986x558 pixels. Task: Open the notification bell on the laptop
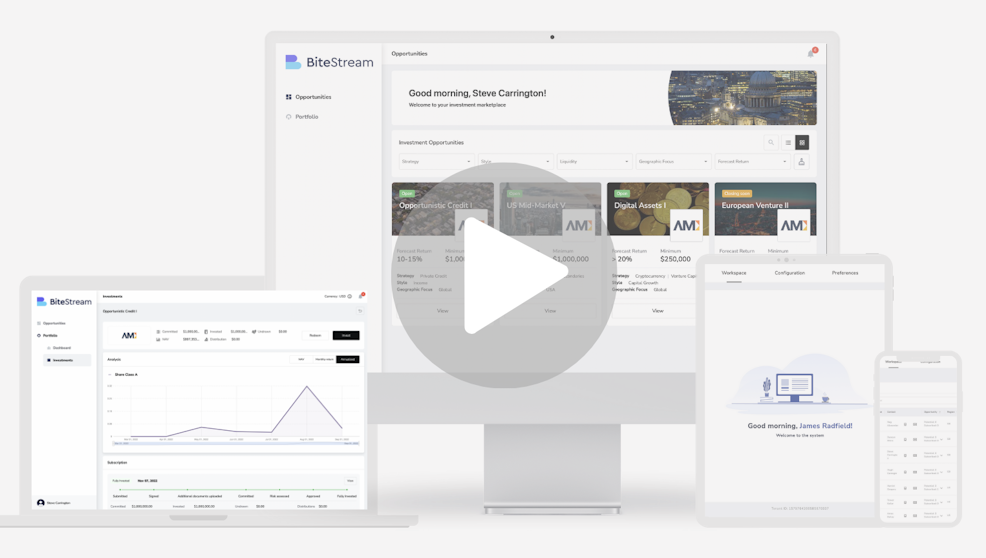pos(361,296)
